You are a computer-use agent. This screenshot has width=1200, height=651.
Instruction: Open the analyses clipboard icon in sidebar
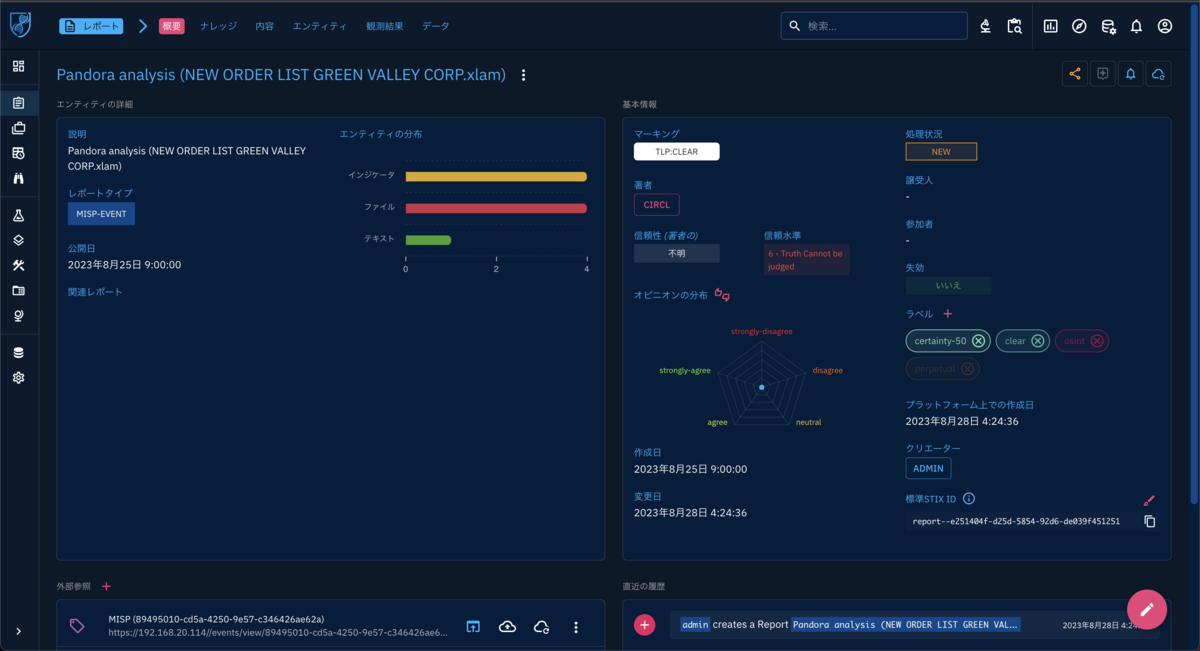[18, 103]
